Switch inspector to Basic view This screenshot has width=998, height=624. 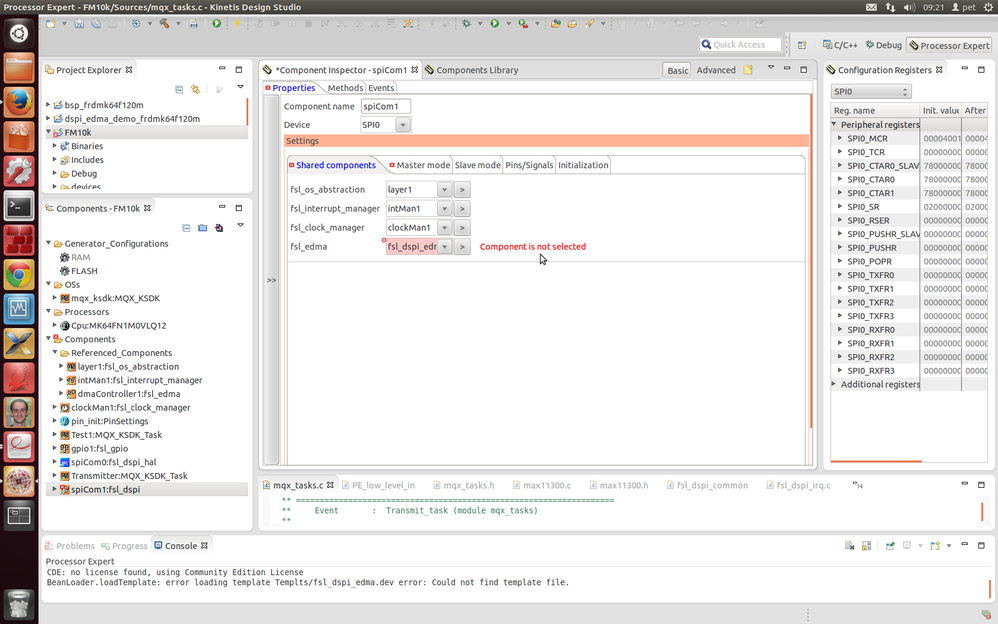tap(677, 70)
